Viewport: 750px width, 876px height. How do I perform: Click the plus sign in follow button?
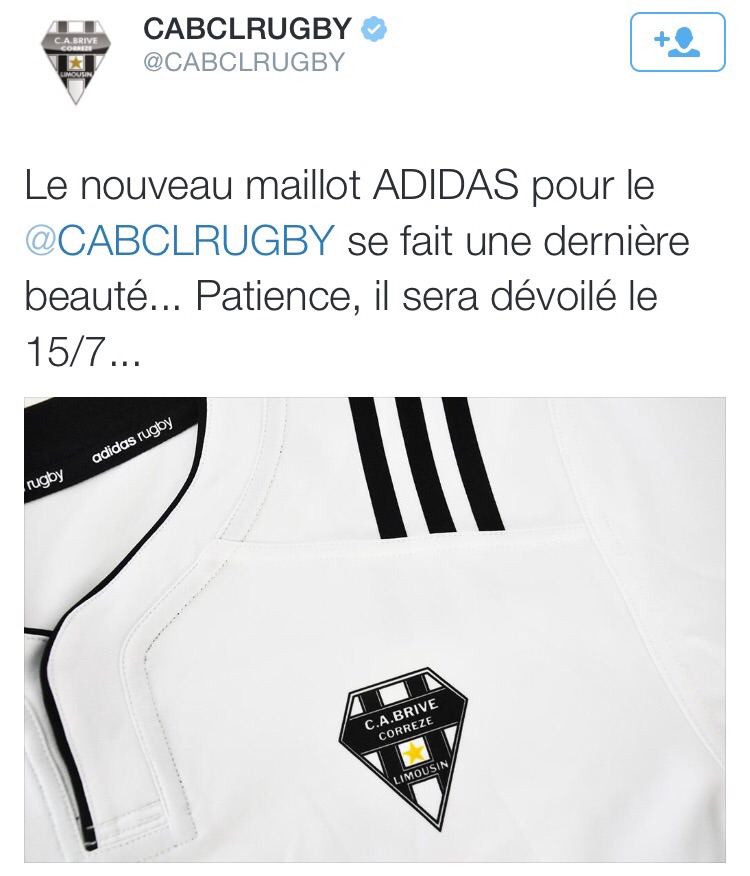pos(661,39)
